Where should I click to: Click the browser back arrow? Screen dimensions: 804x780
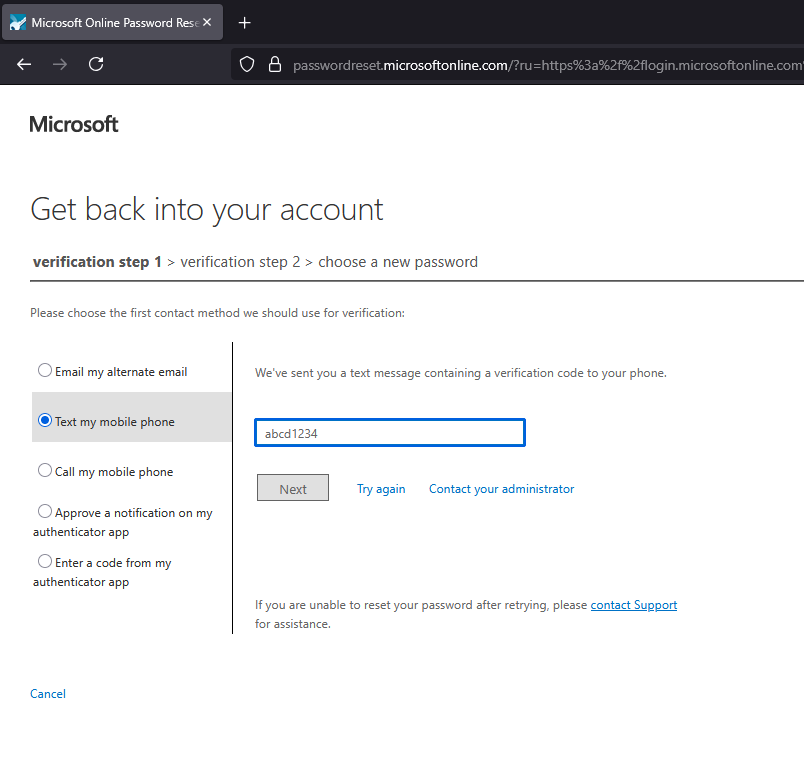coord(24,64)
